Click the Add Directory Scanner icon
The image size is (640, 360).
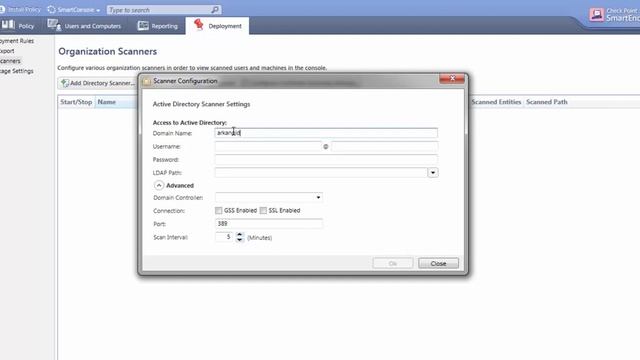[x=65, y=83]
